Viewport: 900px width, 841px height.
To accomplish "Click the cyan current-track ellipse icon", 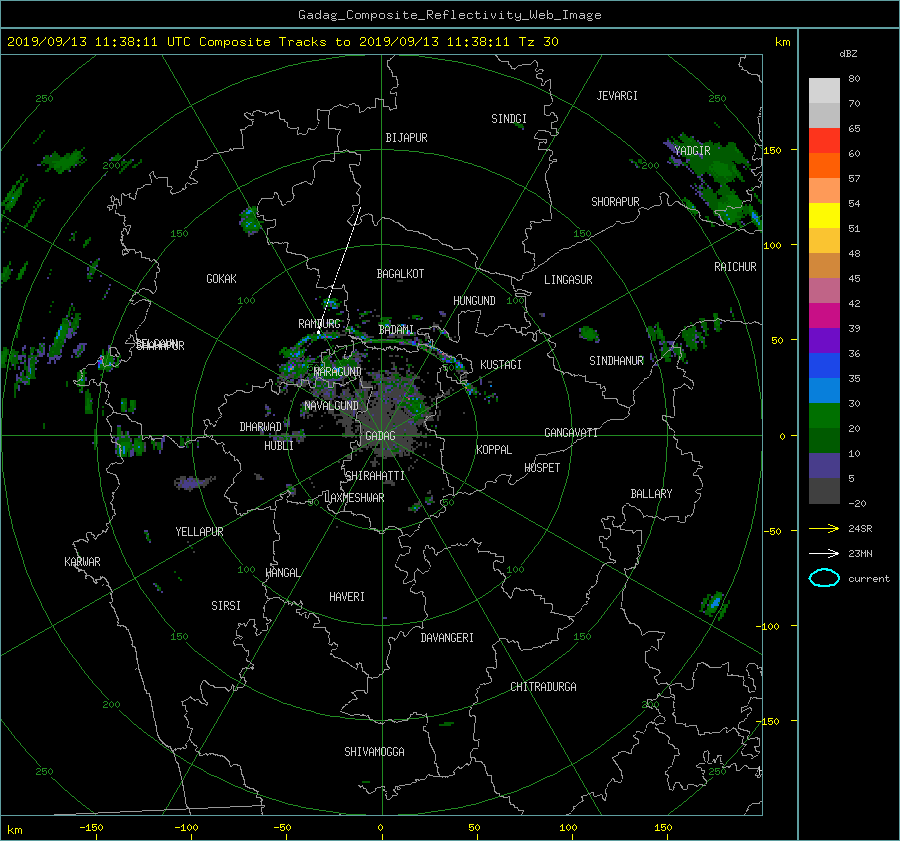I will coord(824,578).
